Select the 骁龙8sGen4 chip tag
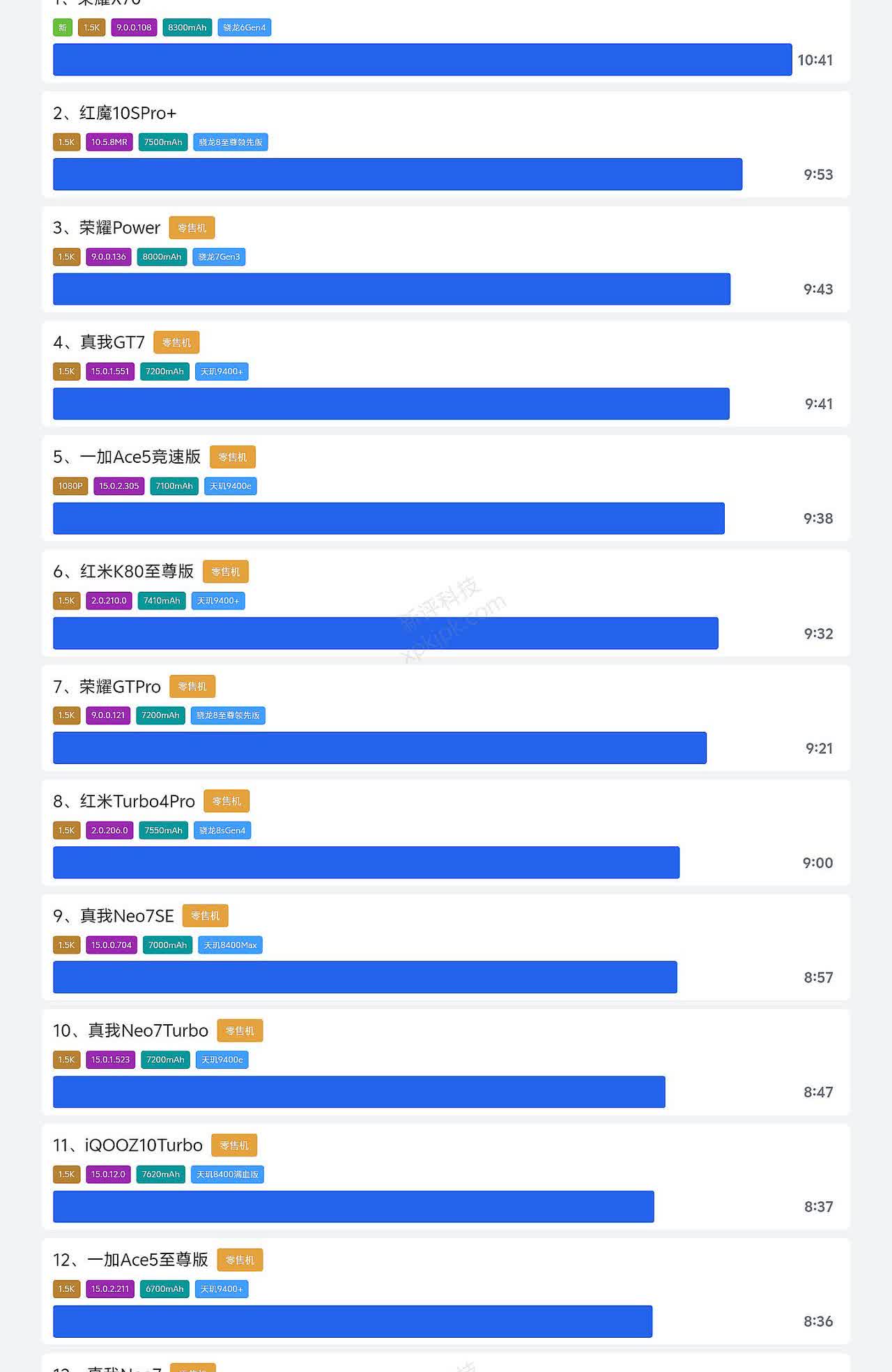This screenshot has height=1372, width=892. 222,830
